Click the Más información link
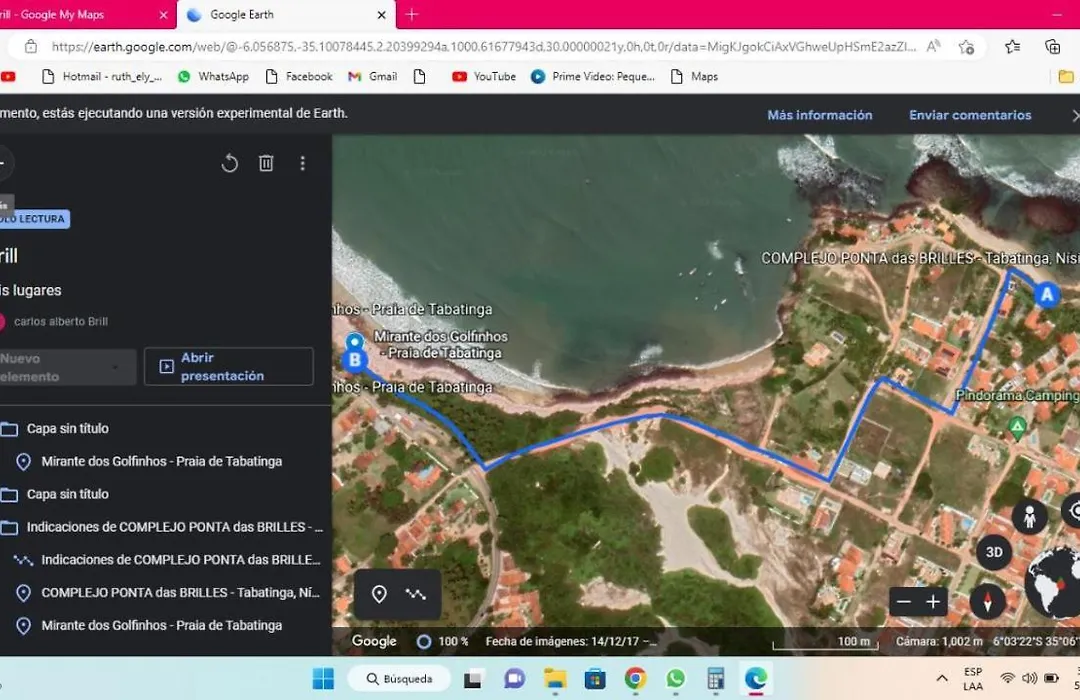Screen dimensions: 1080x700 point(820,115)
